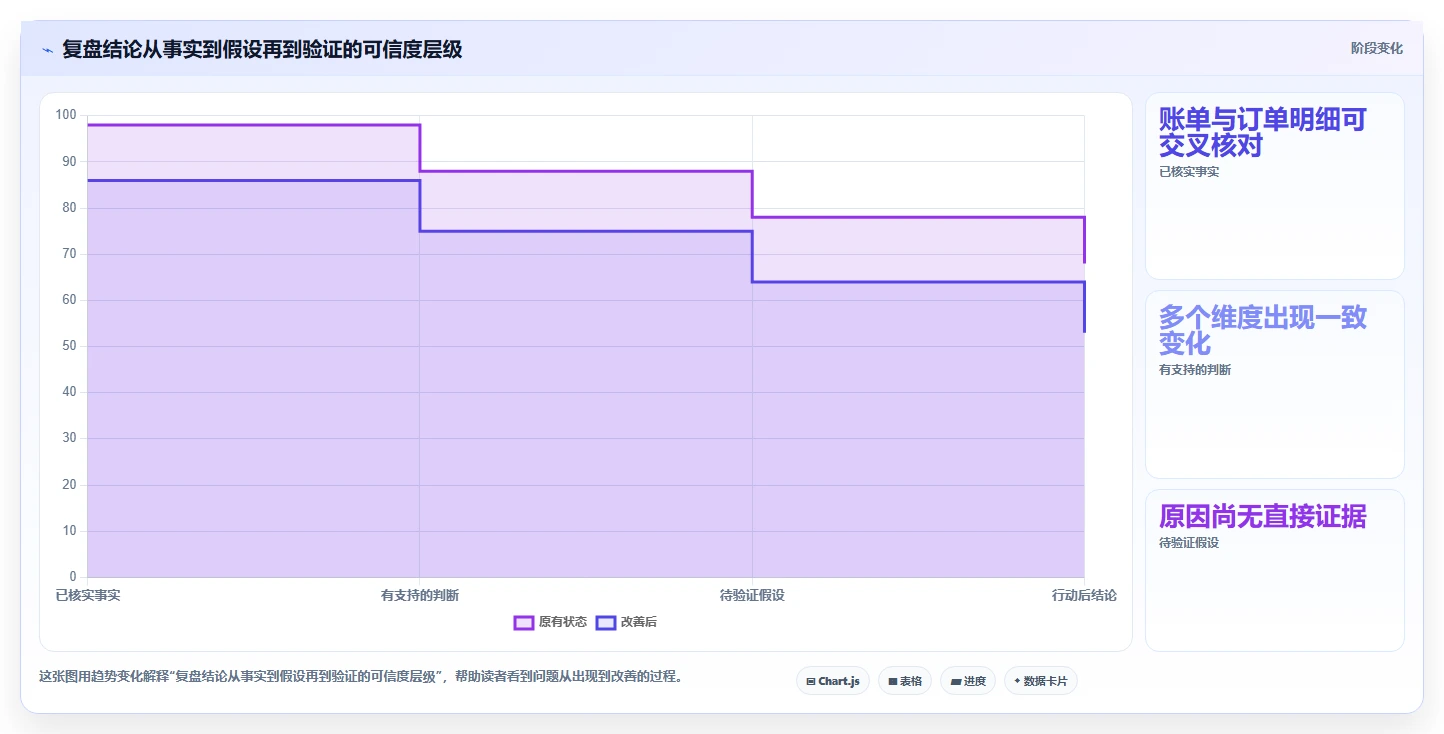Select the 进度 tag chip
Image resolution: width=1444 pixels, height=734 pixels.
pyautogui.click(x=968, y=681)
